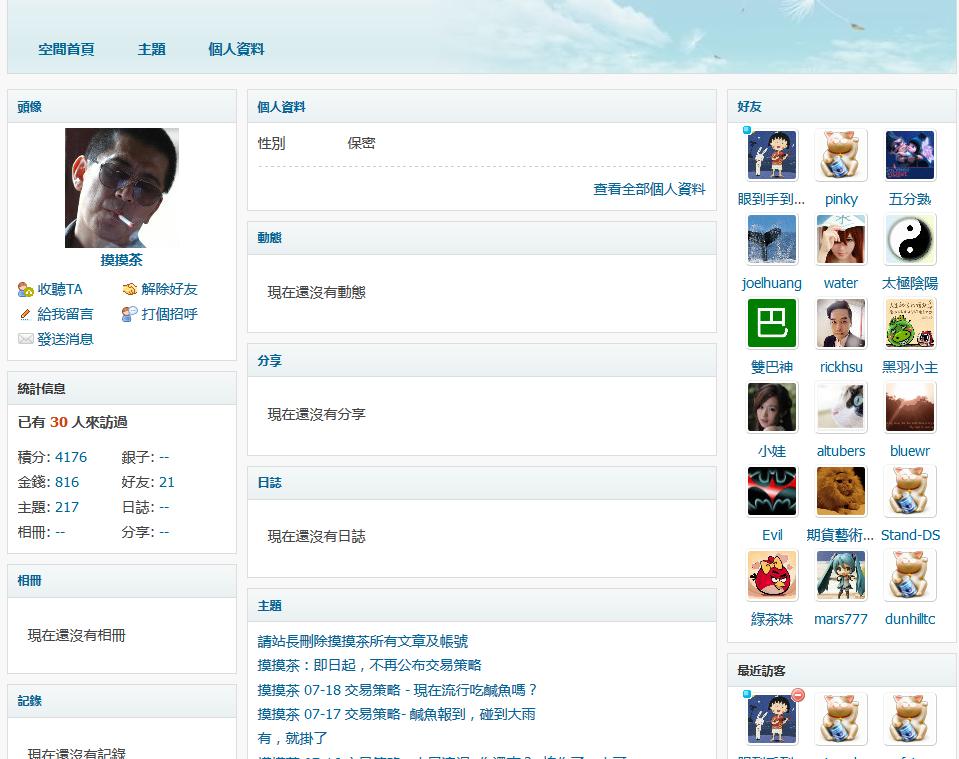Open topic 請站長刪除摸摸茶所有文章及帳號
The height and width of the screenshot is (759, 959).
pyautogui.click(x=363, y=641)
